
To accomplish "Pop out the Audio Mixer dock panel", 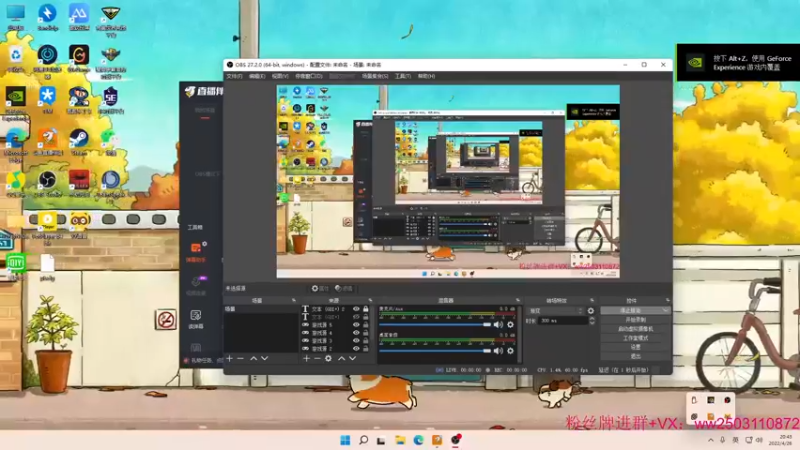I will pos(518,301).
